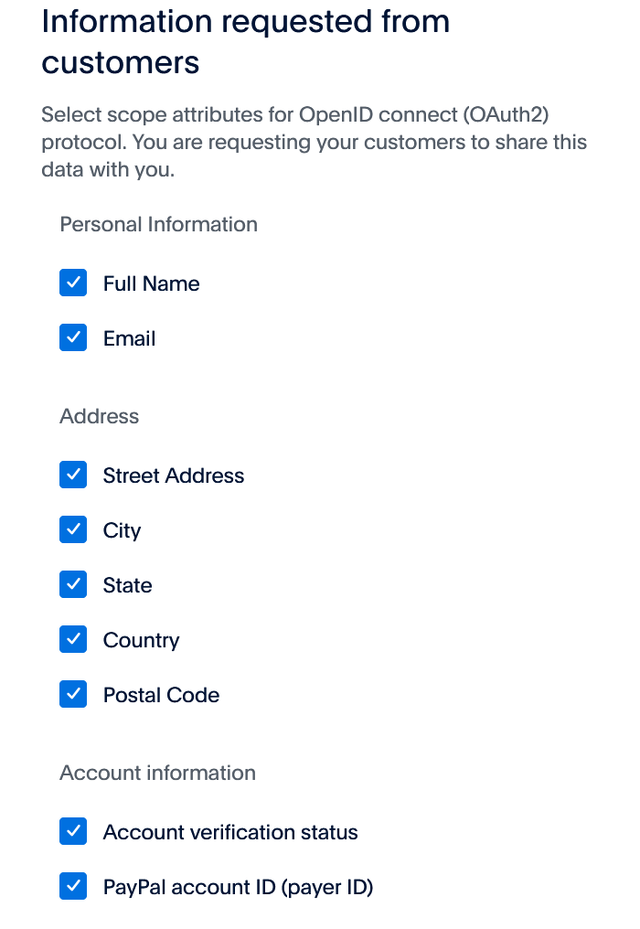Uncheck the PayPal account ID (payer ID) checkbox
The image size is (640, 929).
(72, 886)
